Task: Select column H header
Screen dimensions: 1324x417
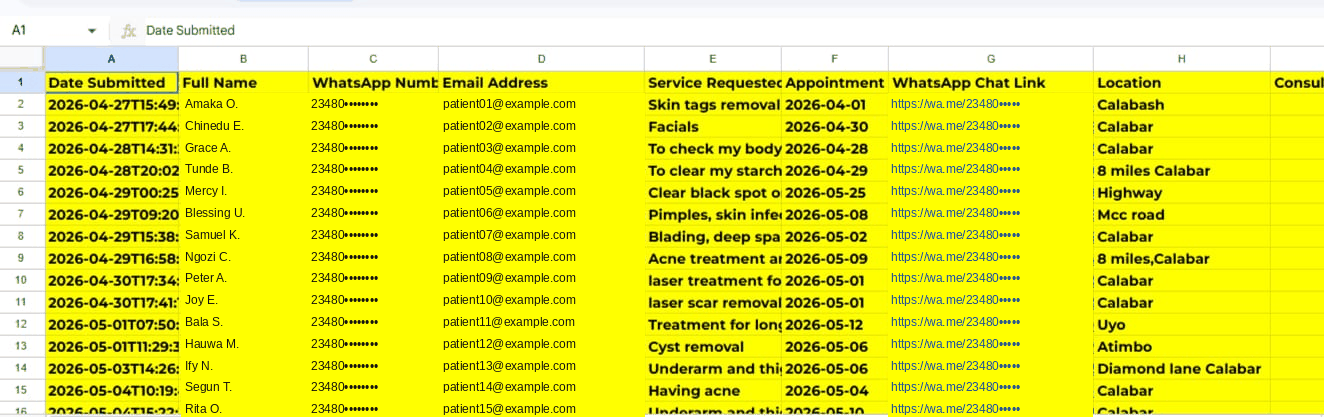Action: coord(1182,59)
